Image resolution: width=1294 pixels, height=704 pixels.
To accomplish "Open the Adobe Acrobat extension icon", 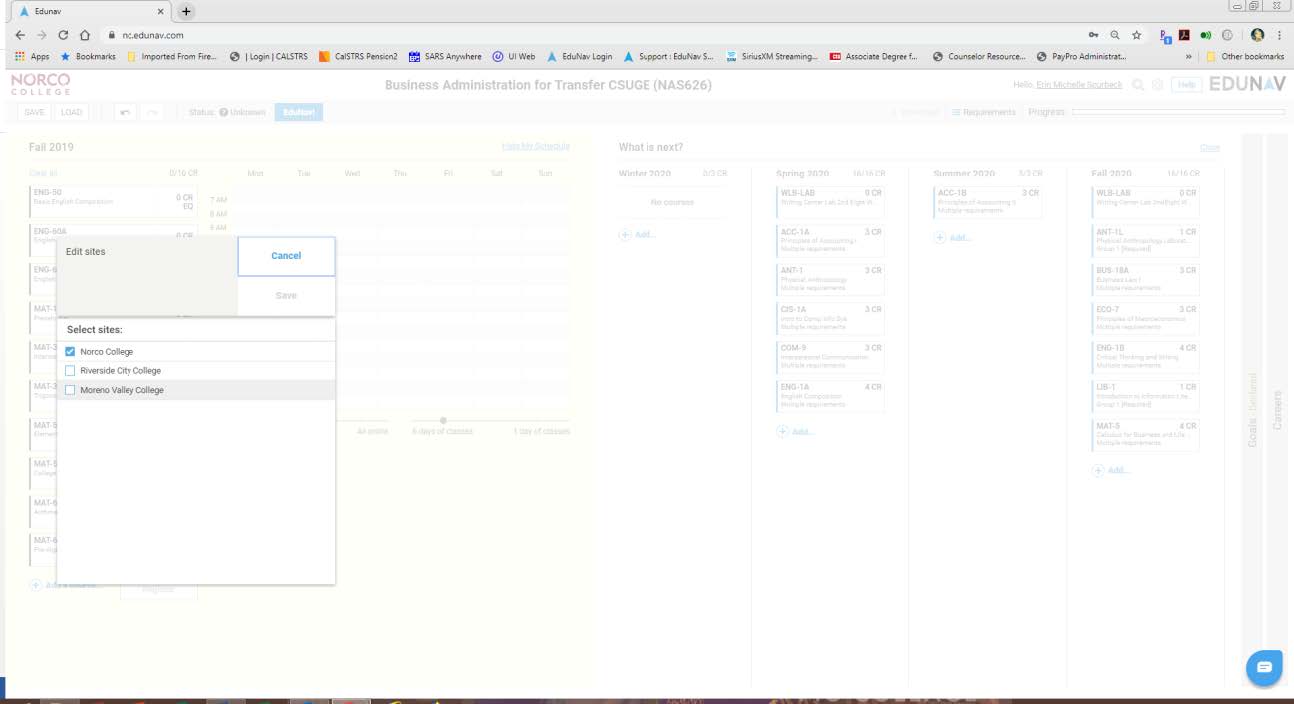I will [1185, 35].
